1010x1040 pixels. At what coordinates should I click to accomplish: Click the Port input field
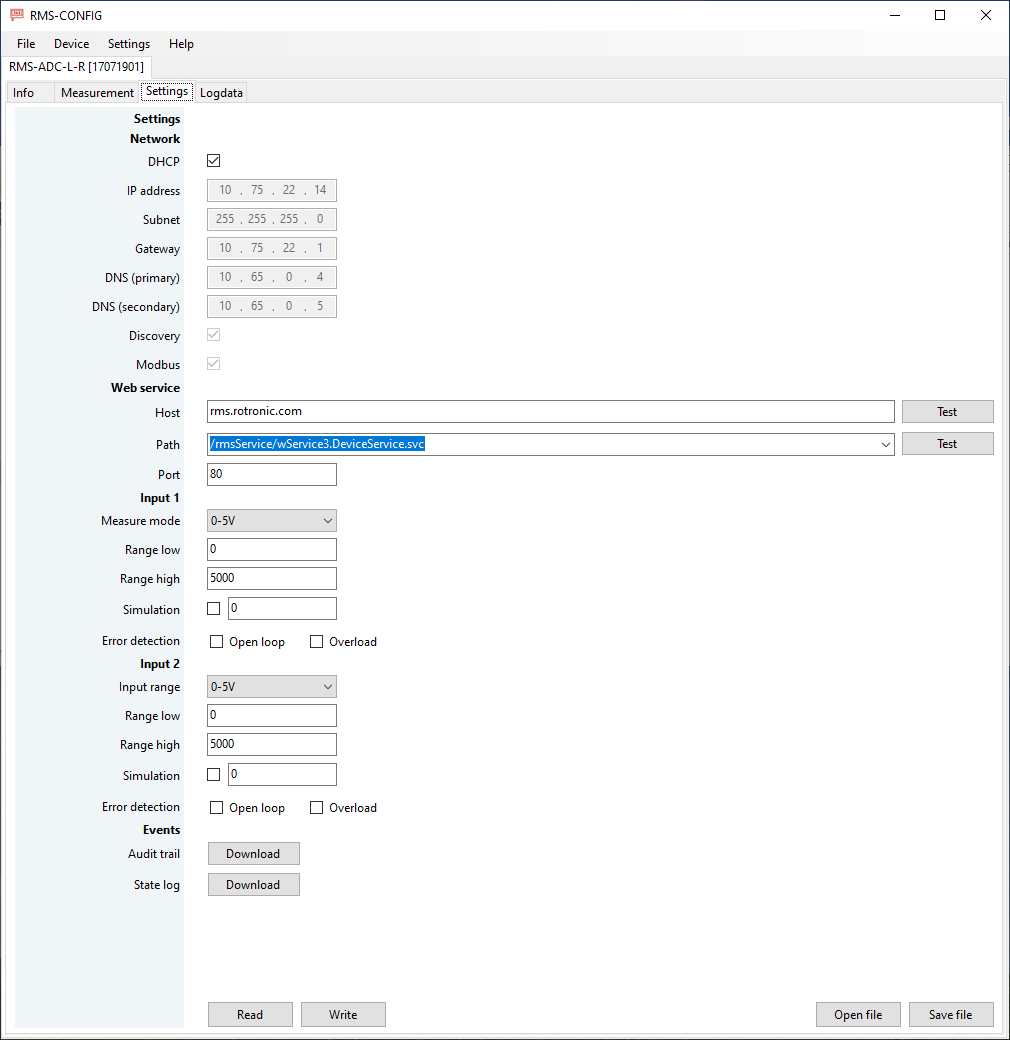tap(272, 474)
